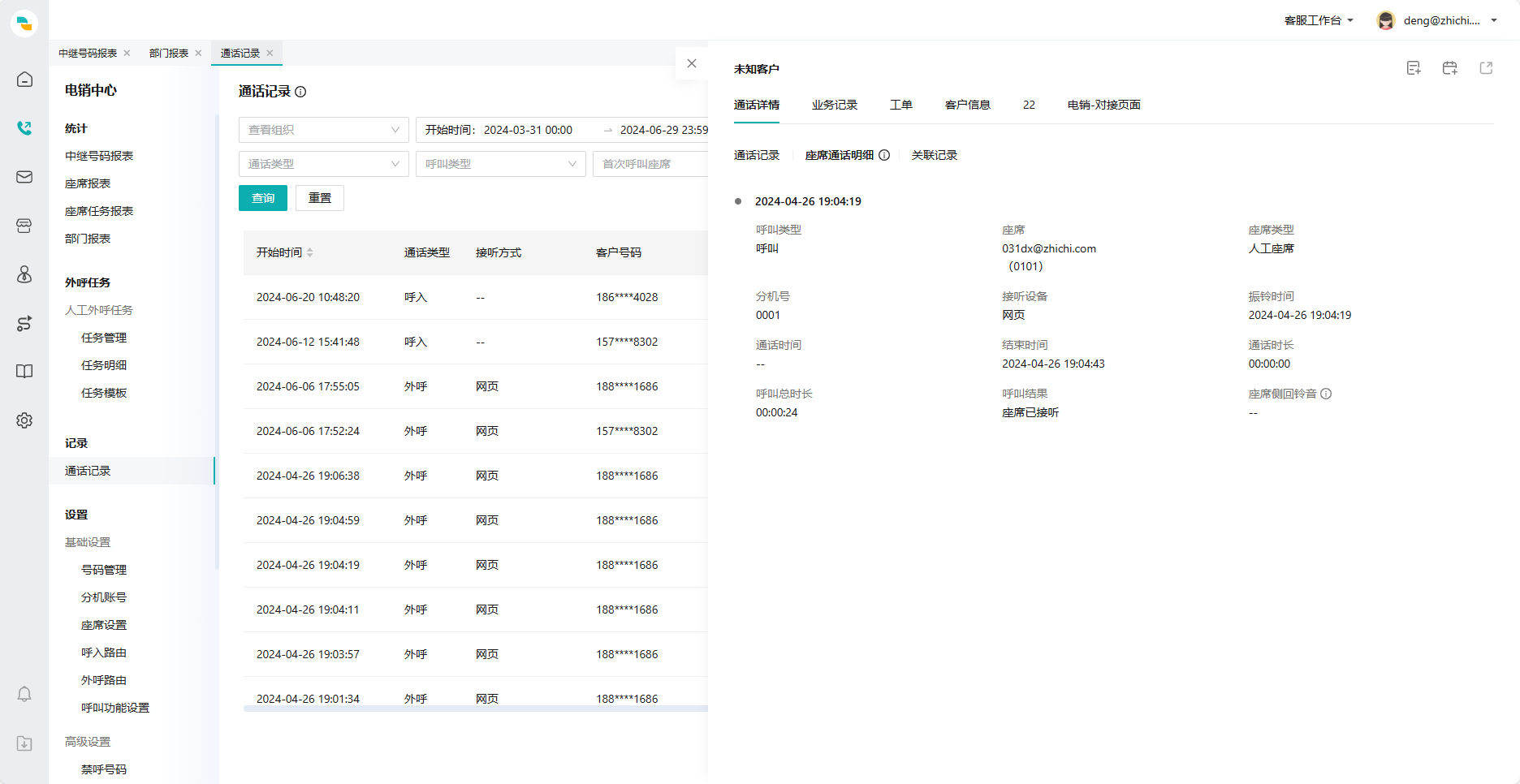The width and height of the screenshot is (1520, 784).
Task: Select row 2024-06-20 10:48:20
Action: tap(476, 297)
